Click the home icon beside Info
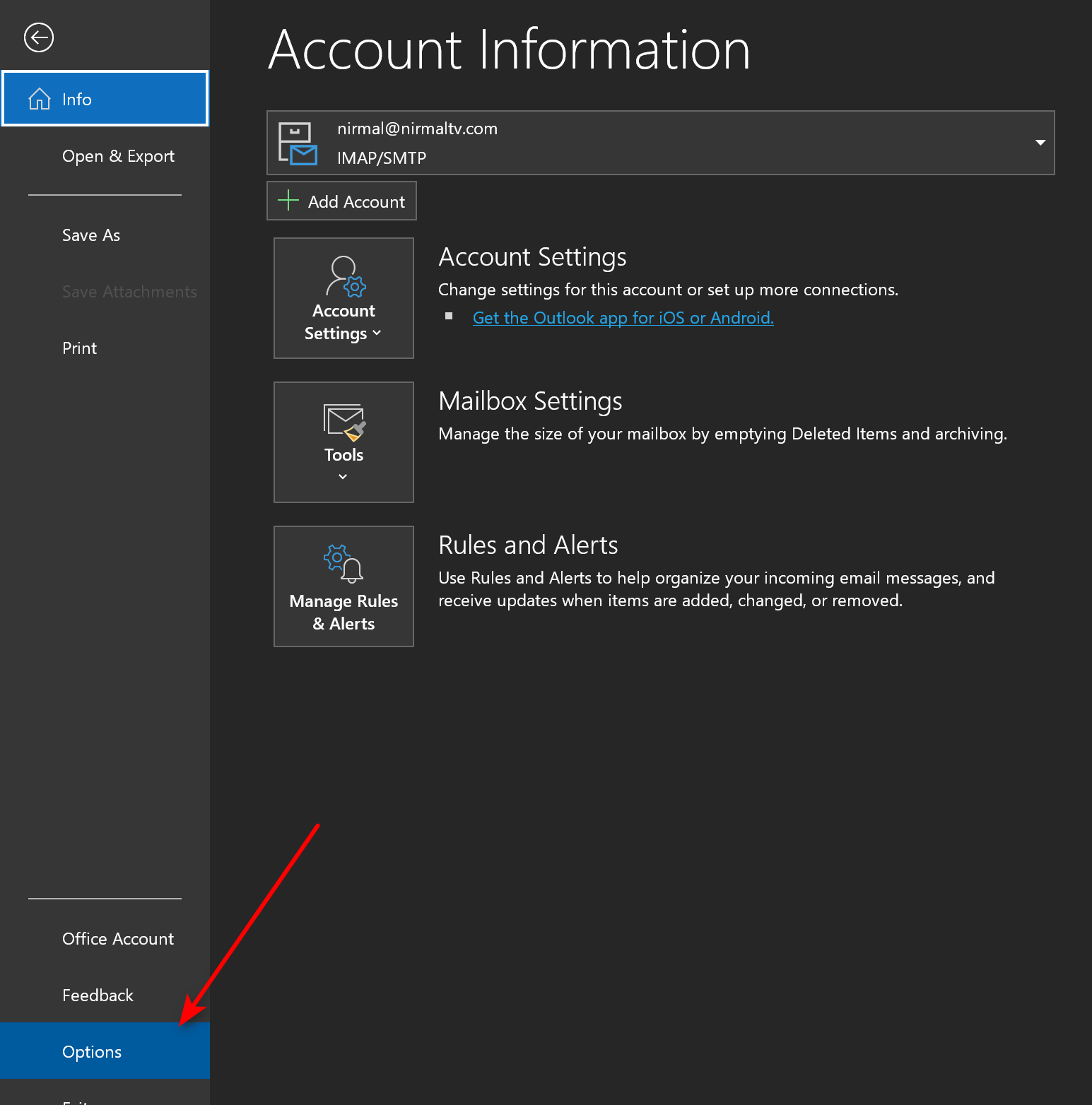This screenshot has height=1105, width=1092. 40,99
